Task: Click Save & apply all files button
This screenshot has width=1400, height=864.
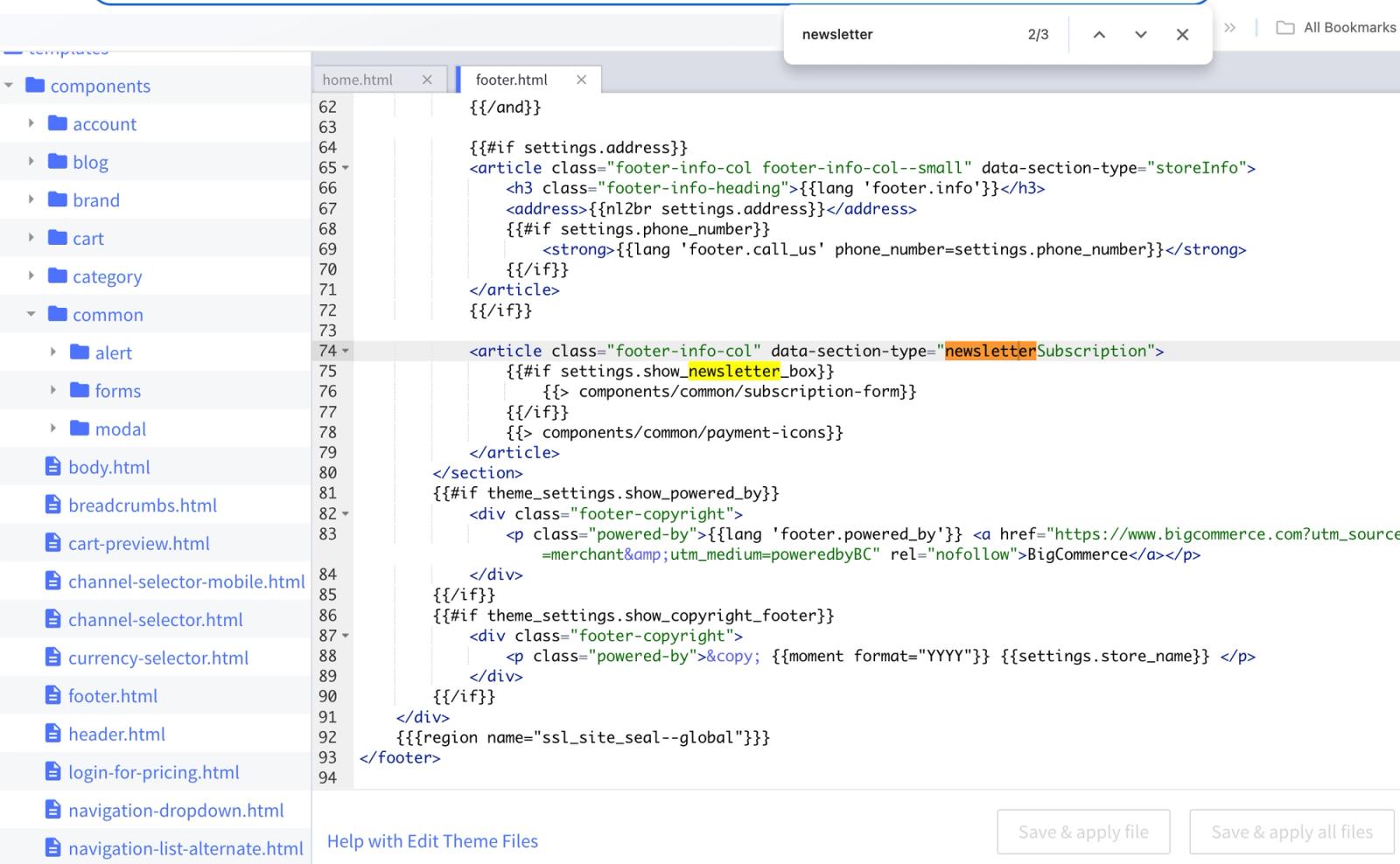Action: pyautogui.click(x=1291, y=832)
